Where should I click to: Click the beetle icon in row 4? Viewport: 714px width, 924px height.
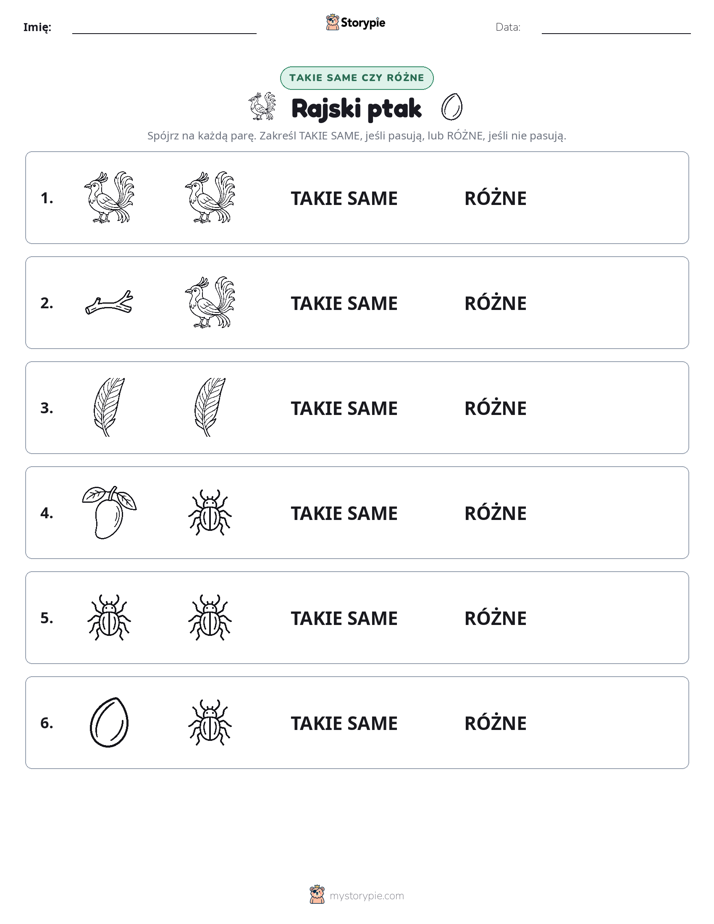(210, 512)
